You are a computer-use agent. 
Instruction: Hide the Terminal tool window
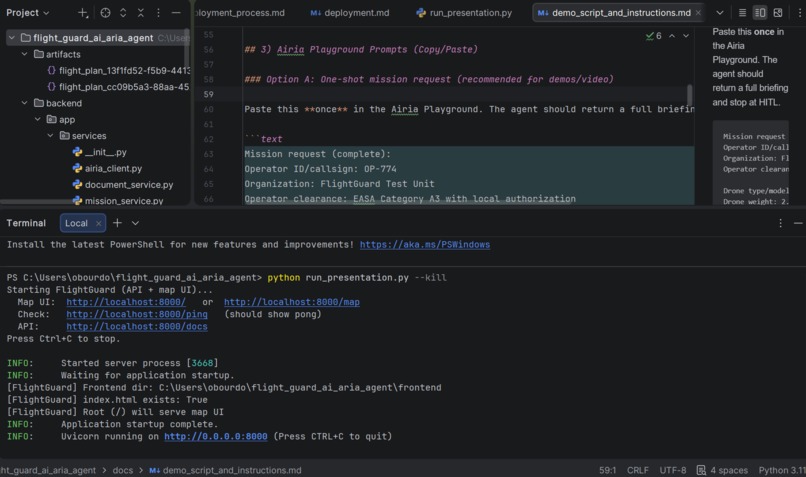pyautogui.click(x=798, y=223)
